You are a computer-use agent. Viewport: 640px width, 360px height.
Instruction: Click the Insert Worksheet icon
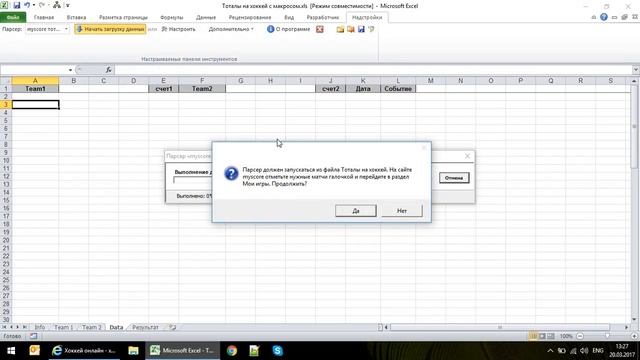pos(173,327)
